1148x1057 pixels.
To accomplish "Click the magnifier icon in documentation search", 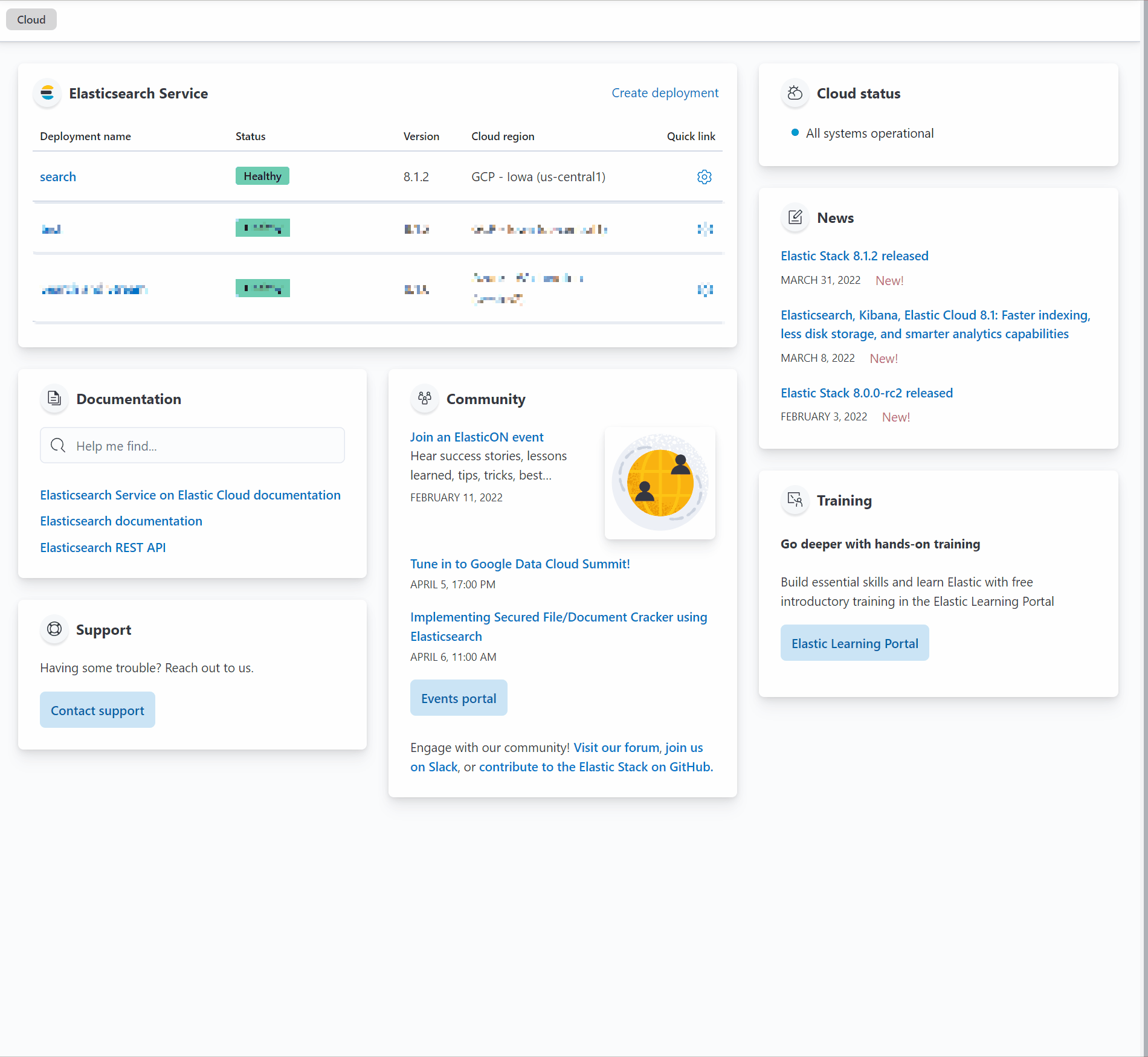I will pos(58,446).
